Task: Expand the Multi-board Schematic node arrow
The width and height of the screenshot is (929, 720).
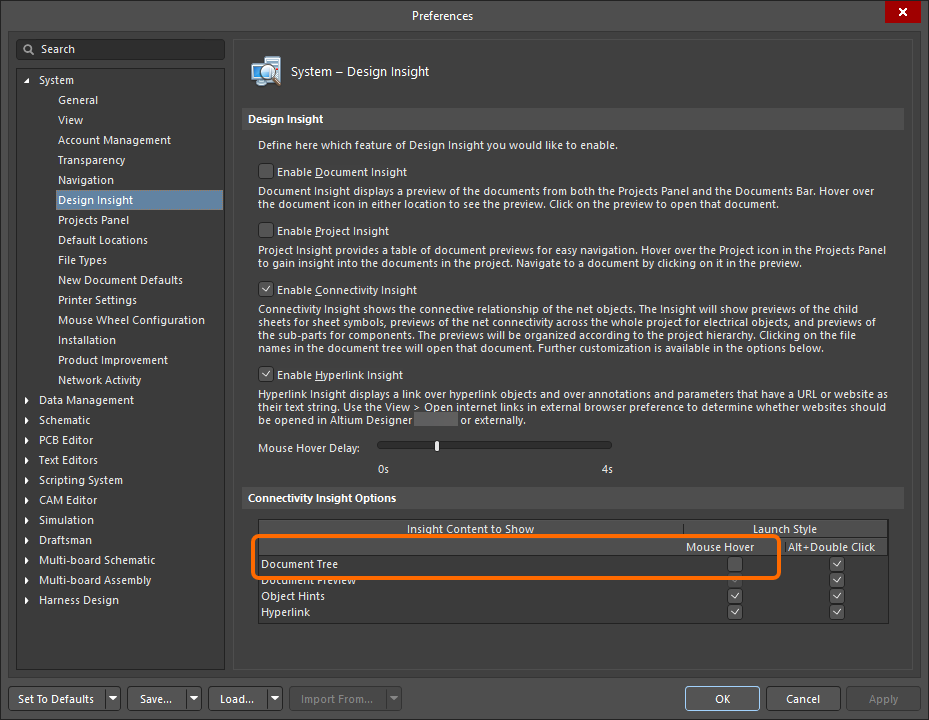Action: (x=27, y=561)
